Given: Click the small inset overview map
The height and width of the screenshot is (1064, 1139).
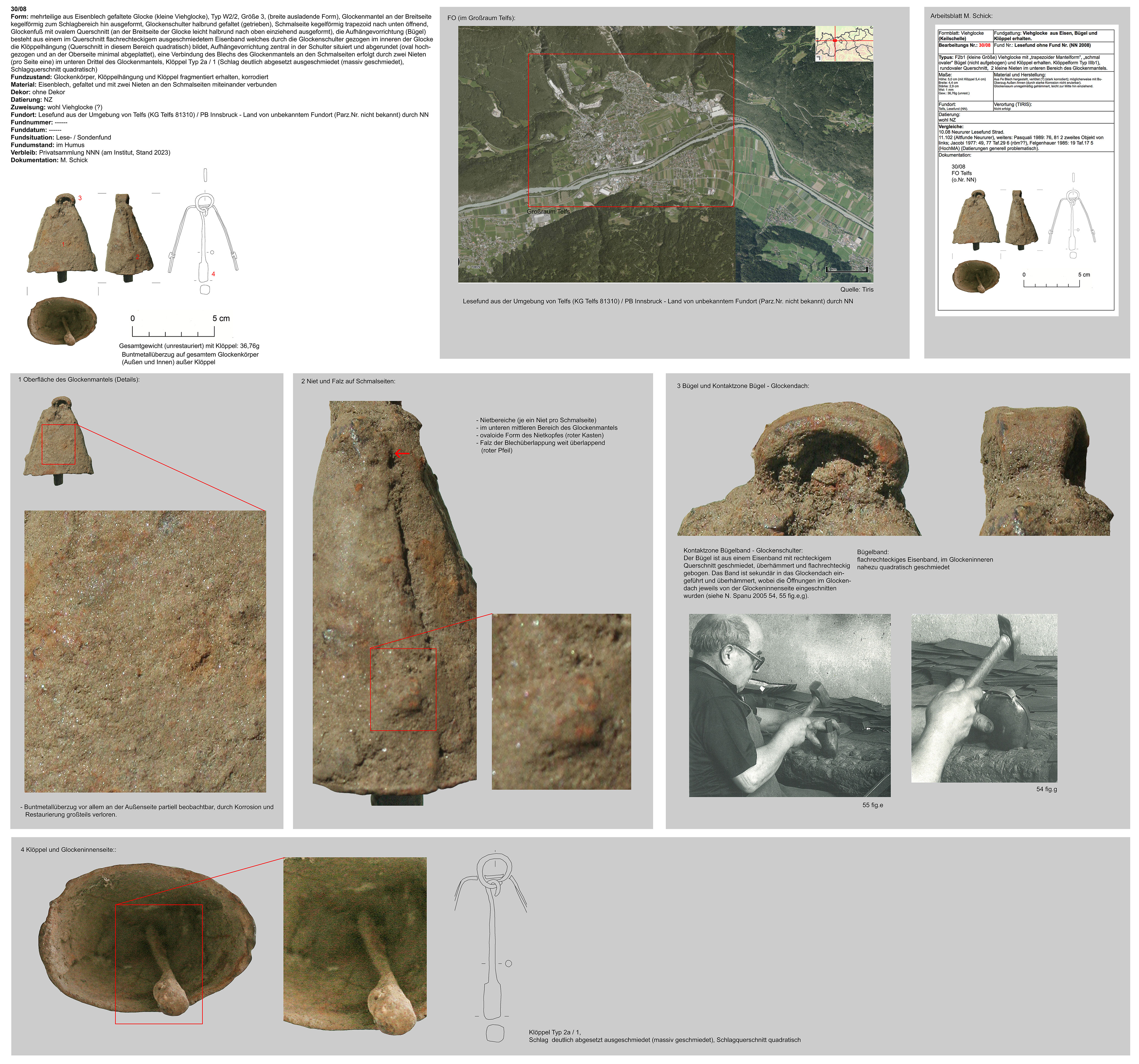Looking at the screenshot, I should pyautogui.click(x=843, y=44).
